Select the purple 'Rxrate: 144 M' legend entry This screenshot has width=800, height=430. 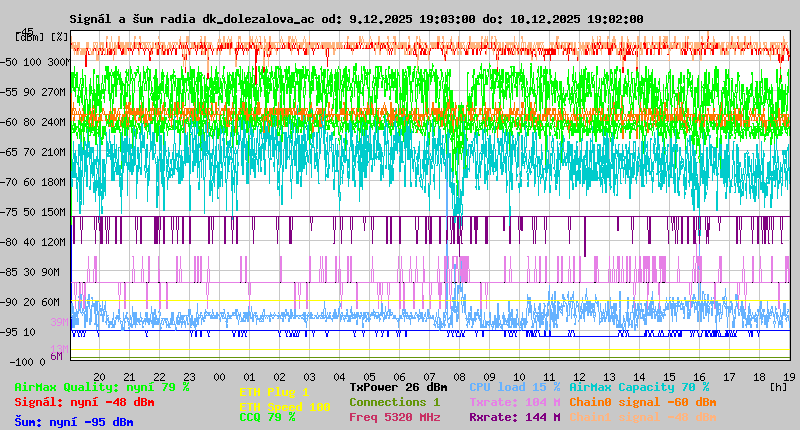pyautogui.click(x=514, y=417)
